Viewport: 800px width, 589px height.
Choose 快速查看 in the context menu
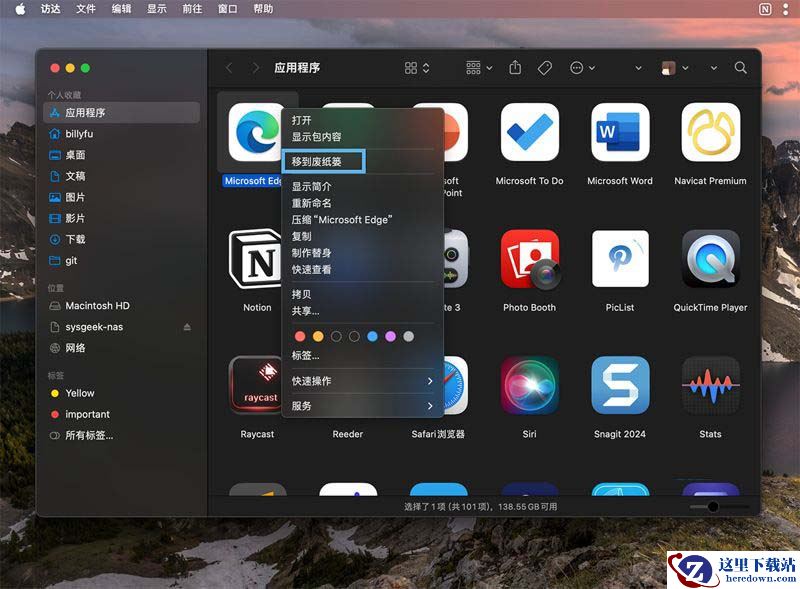click(x=362, y=269)
